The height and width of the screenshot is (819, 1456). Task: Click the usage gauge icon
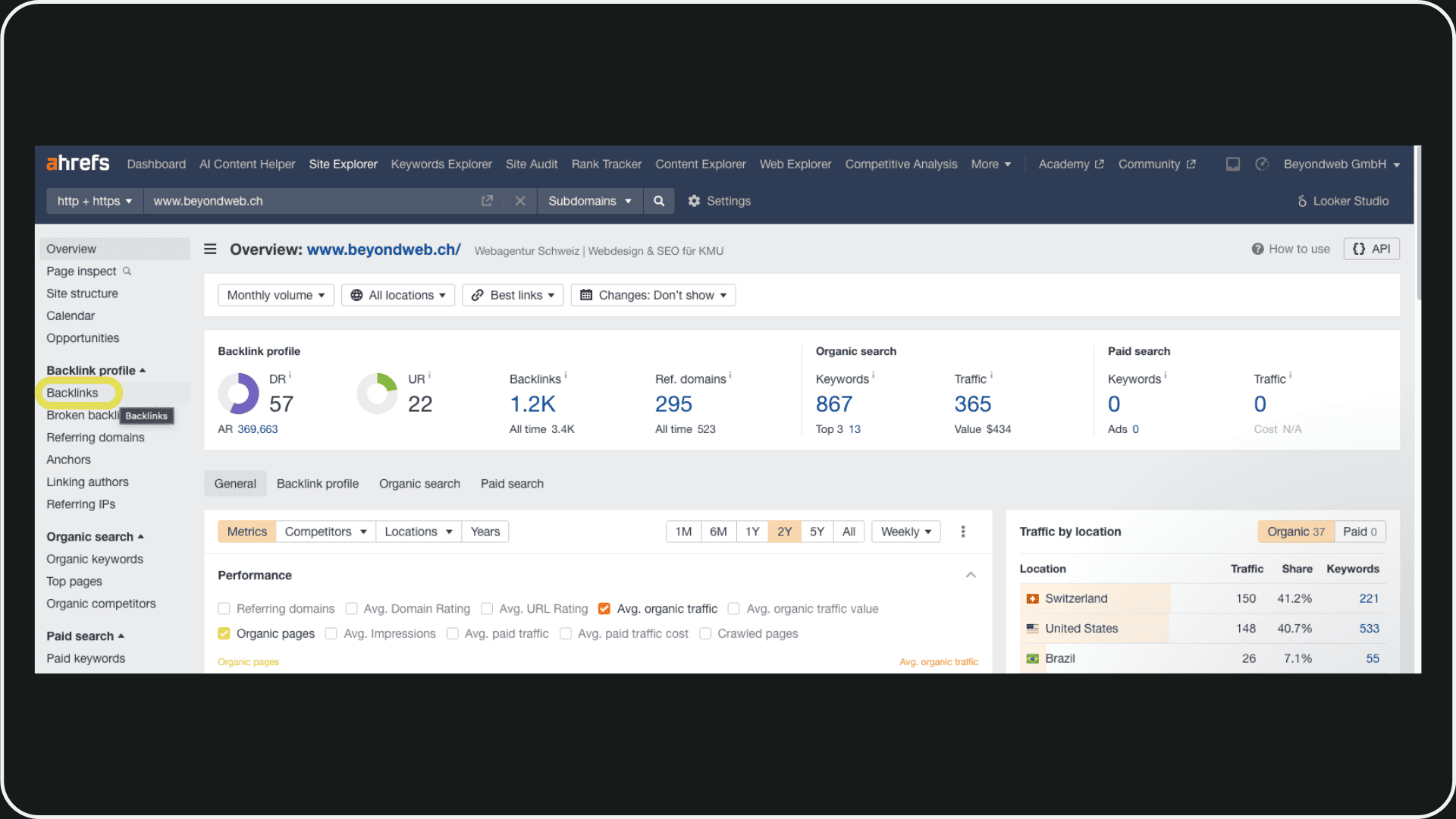(1262, 164)
